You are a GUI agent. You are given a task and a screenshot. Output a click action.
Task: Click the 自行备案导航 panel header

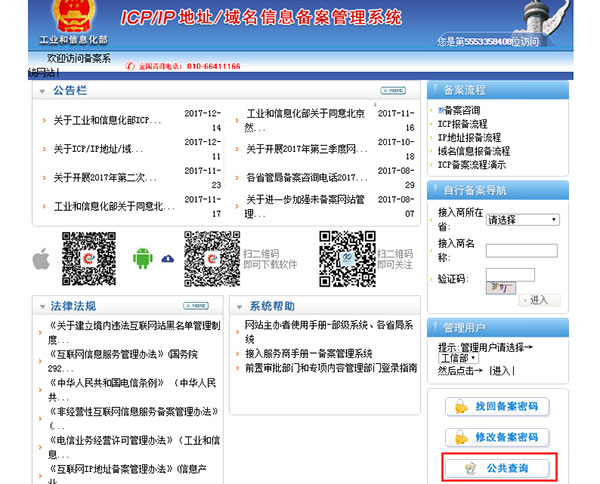click(498, 191)
